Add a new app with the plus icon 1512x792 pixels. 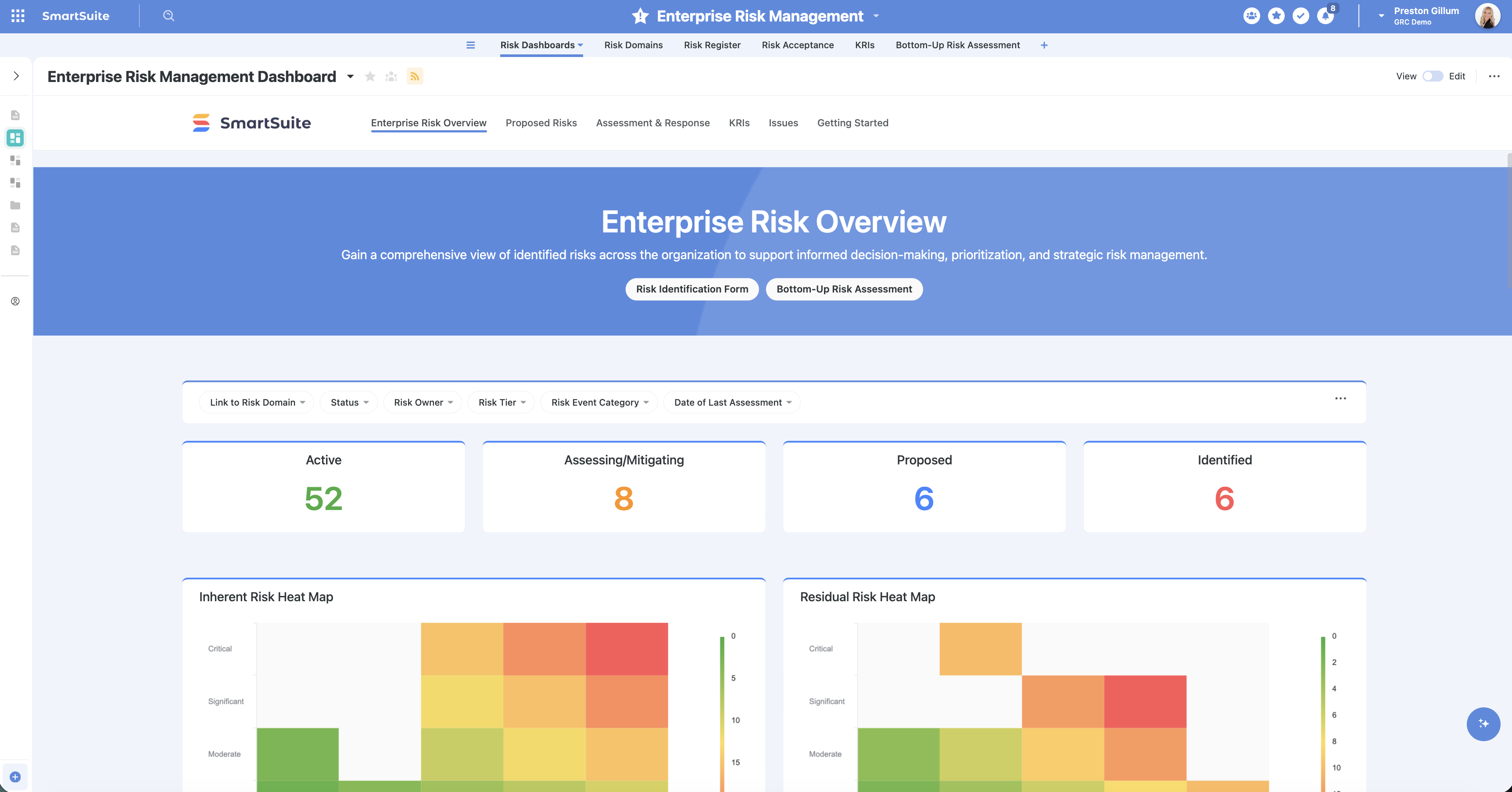point(1044,45)
